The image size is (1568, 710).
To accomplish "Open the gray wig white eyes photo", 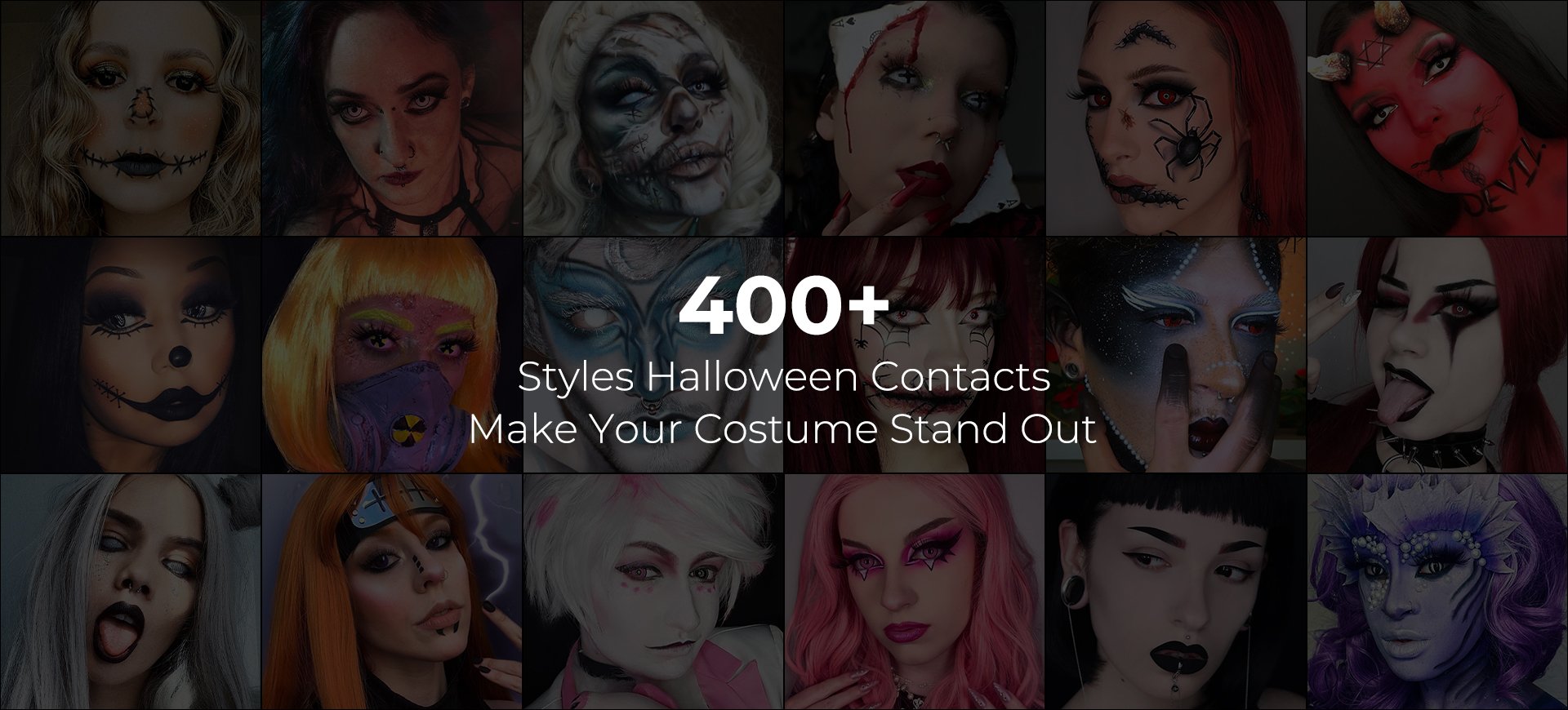I will pos(130,592).
